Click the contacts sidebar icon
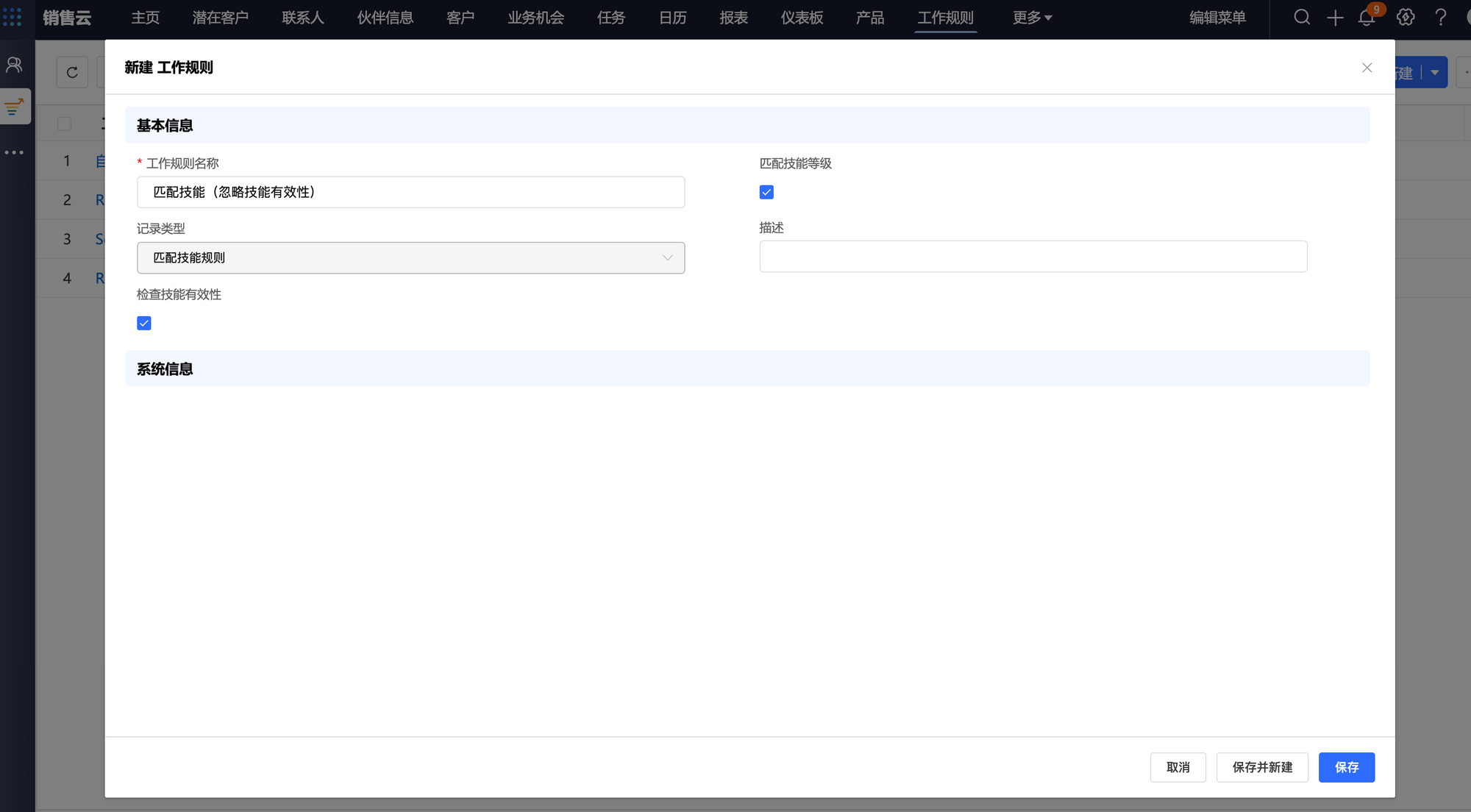This screenshot has height=812, width=1471. tap(14, 65)
